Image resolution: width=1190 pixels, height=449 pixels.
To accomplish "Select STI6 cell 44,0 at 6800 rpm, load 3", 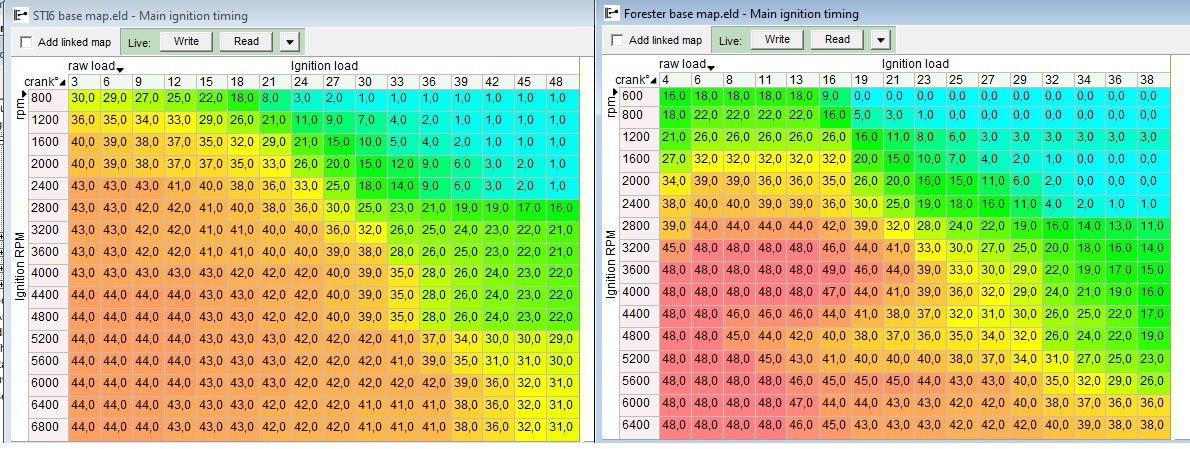I will pyautogui.click(x=84, y=427).
